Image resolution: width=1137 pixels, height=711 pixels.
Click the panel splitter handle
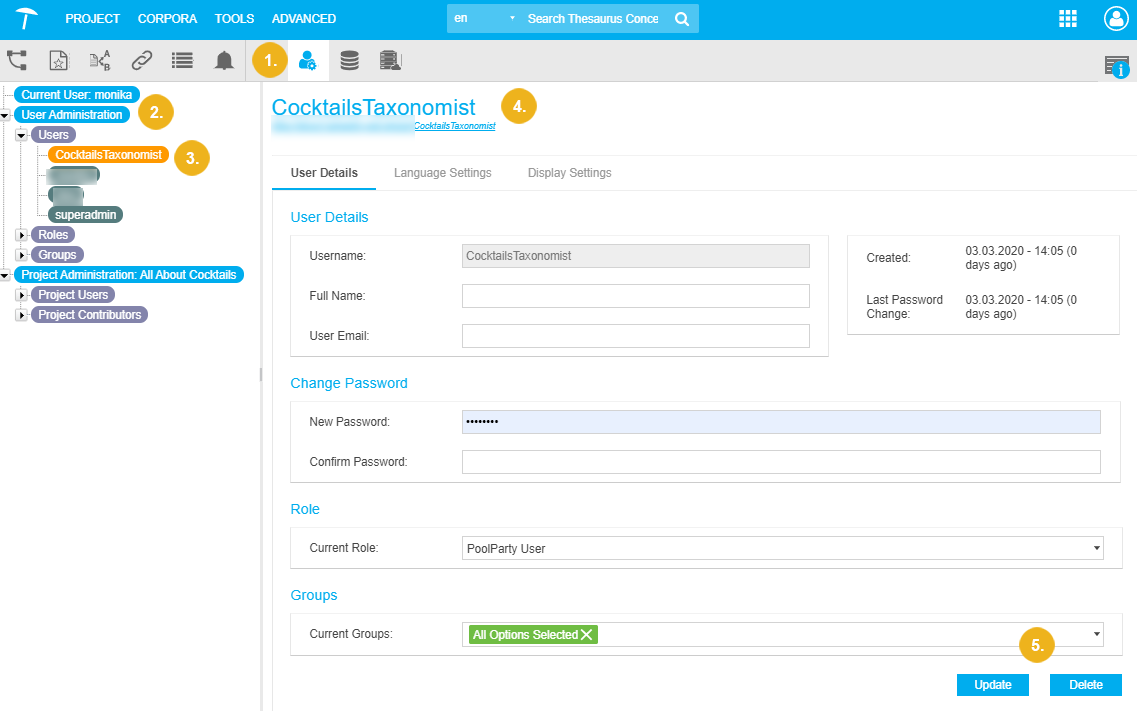261,375
